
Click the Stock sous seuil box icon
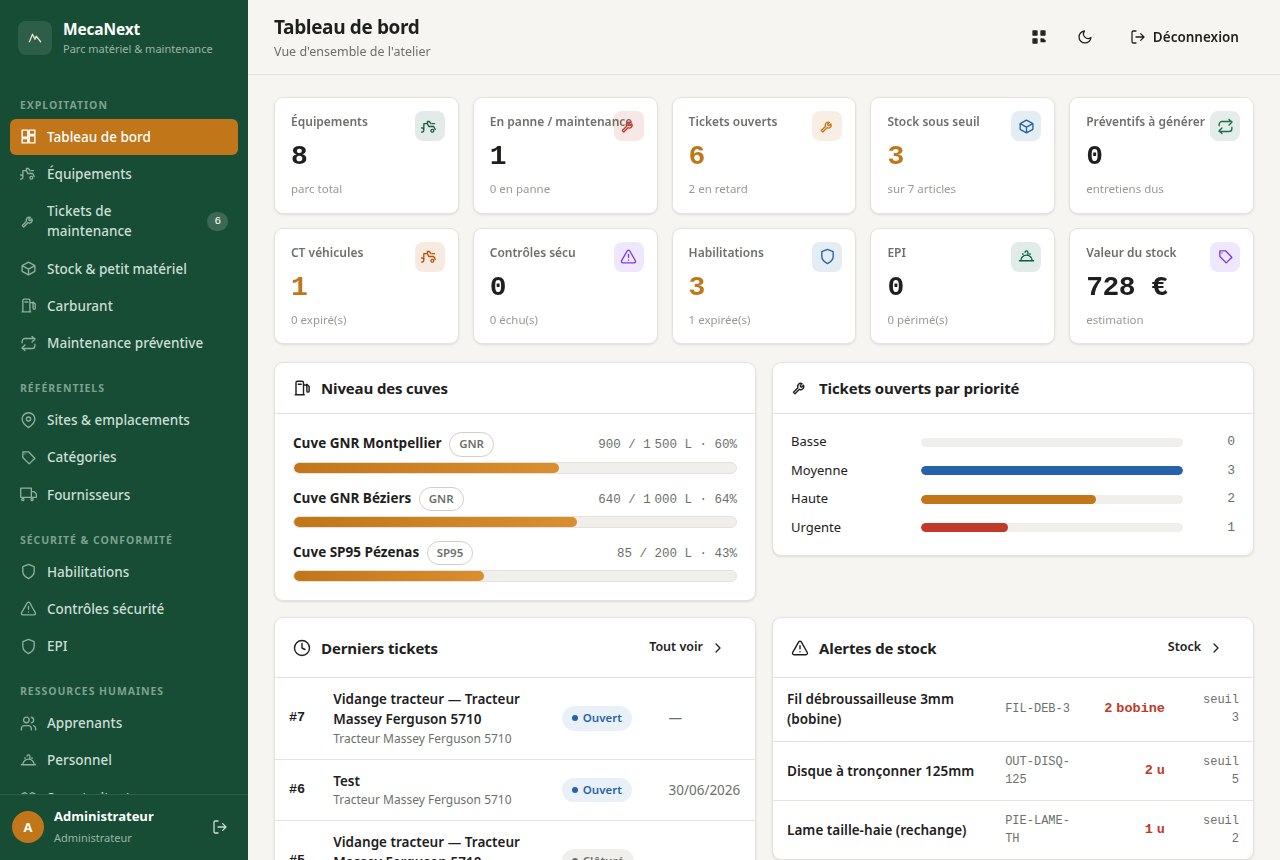click(1026, 126)
